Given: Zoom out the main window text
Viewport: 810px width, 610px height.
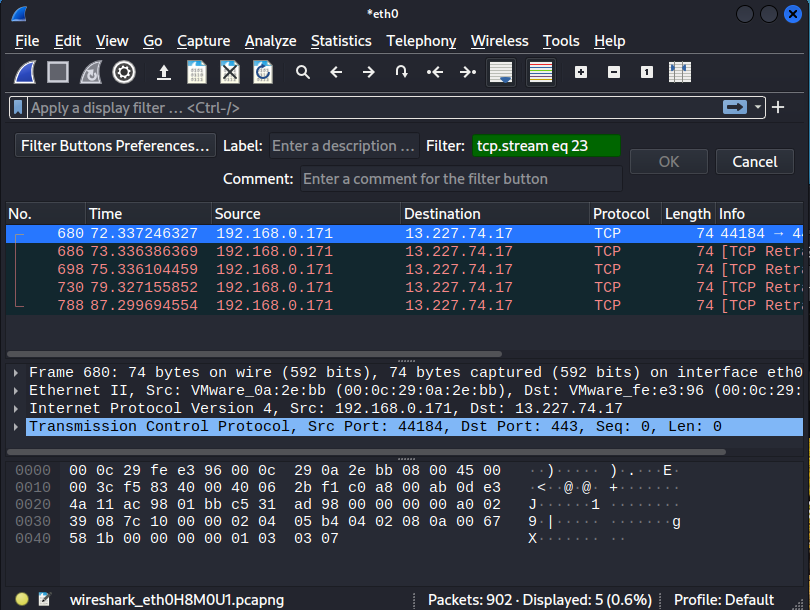Looking at the screenshot, I should tap(614, 72).
